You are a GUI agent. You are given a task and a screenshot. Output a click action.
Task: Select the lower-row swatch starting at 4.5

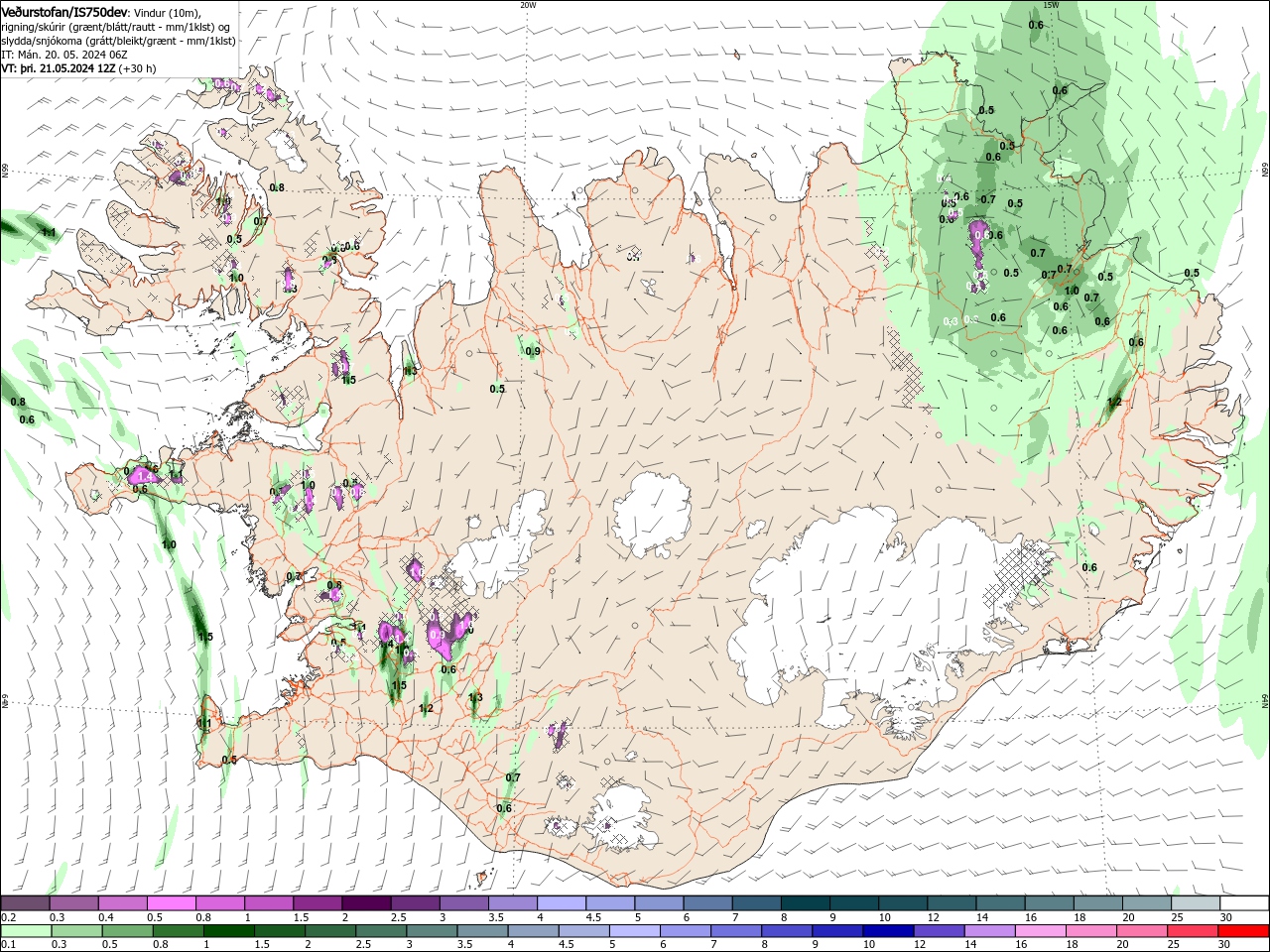(582, 931)
